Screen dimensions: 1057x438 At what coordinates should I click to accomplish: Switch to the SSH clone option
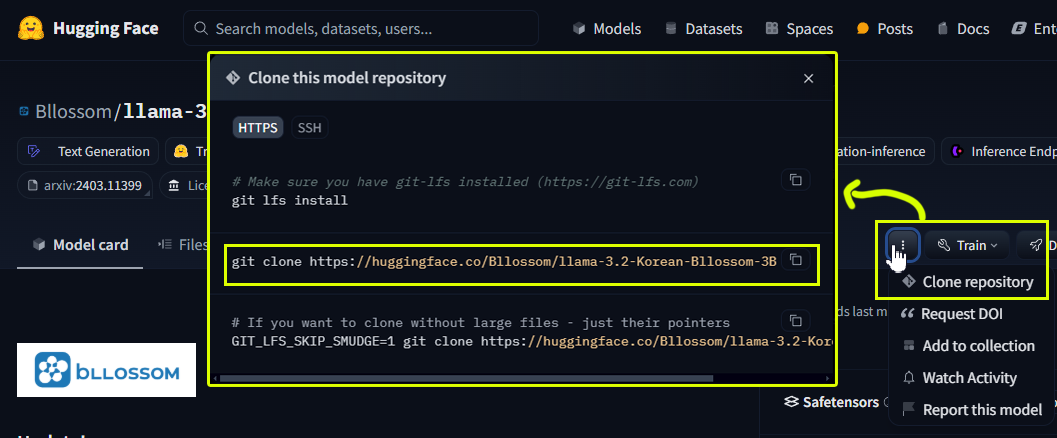pos(309,128)
